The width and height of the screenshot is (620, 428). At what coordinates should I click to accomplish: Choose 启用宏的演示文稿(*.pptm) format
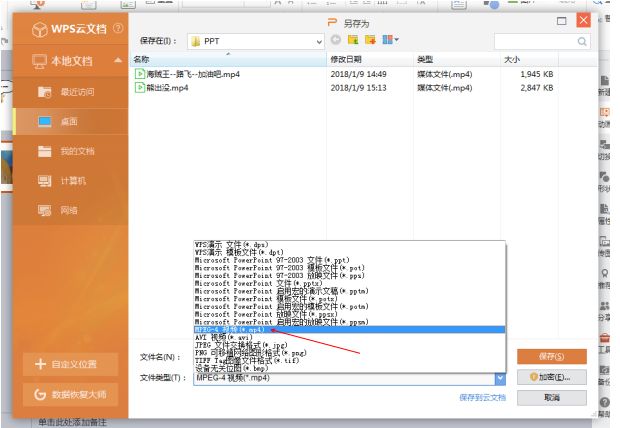350,291
